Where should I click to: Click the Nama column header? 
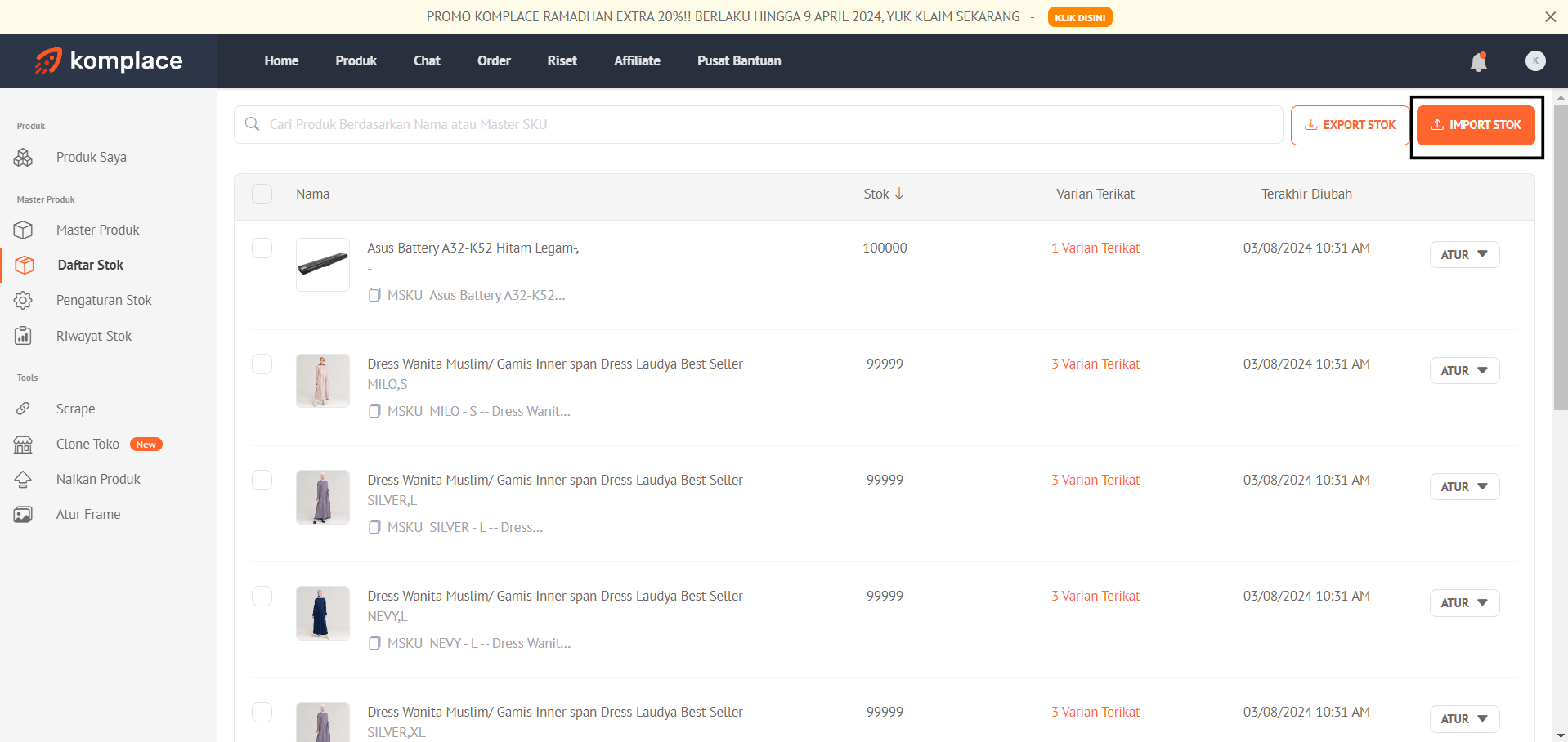312,194
